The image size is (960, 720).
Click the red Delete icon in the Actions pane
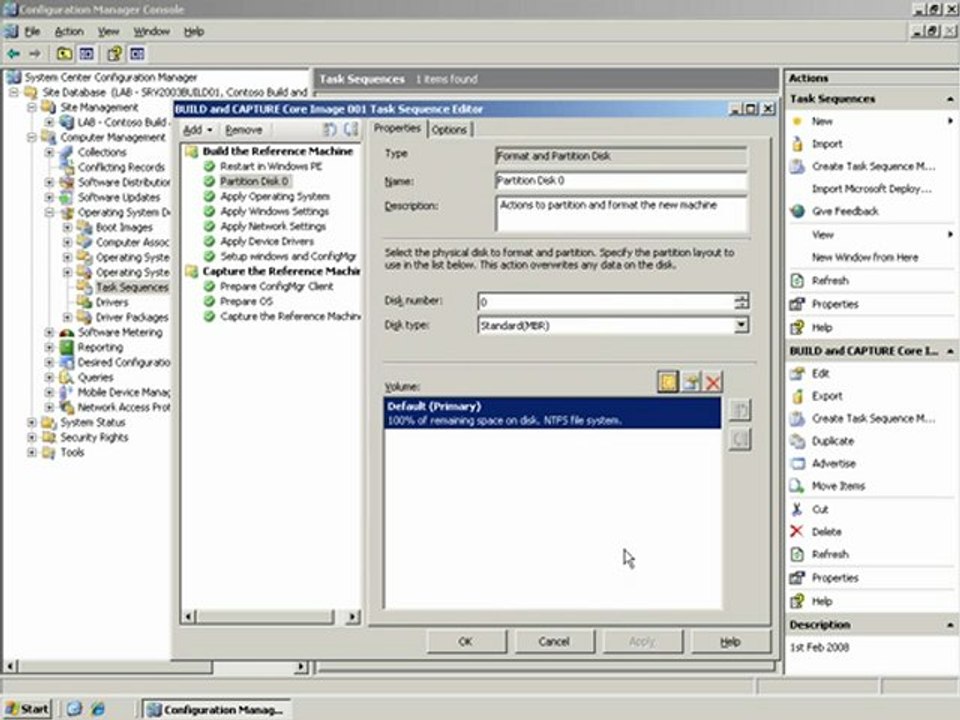coord(797,531)
